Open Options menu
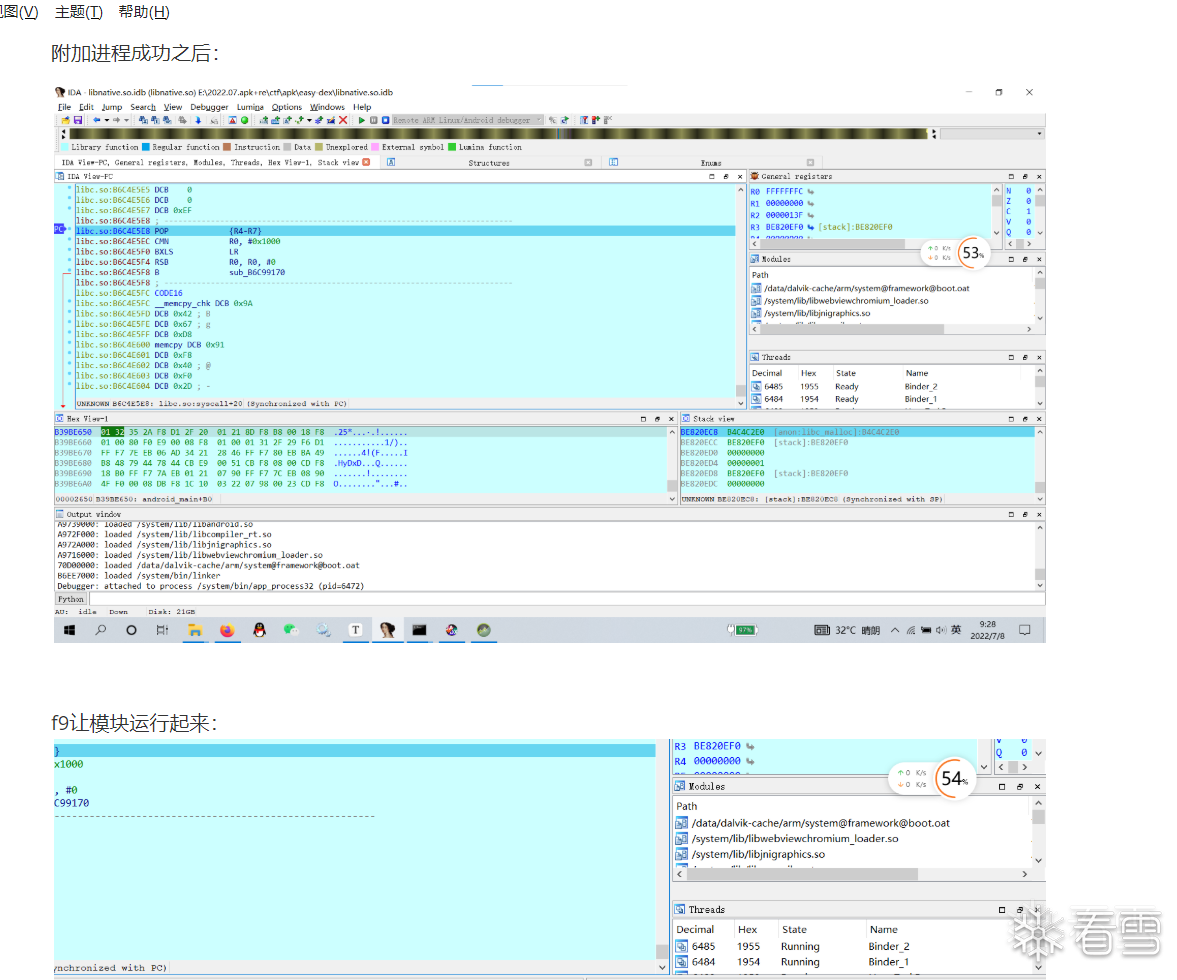 point(287,107)
